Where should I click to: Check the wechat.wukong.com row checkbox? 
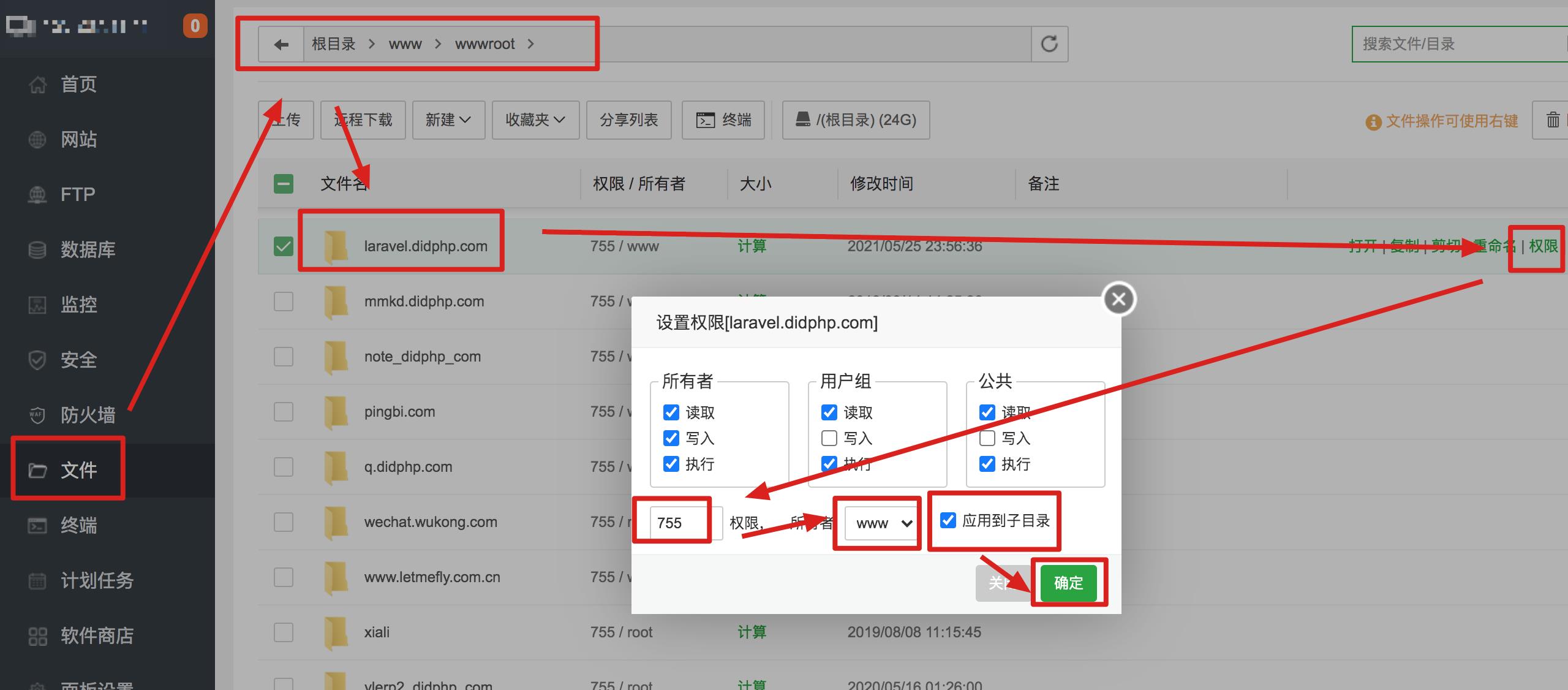(284, 522)
